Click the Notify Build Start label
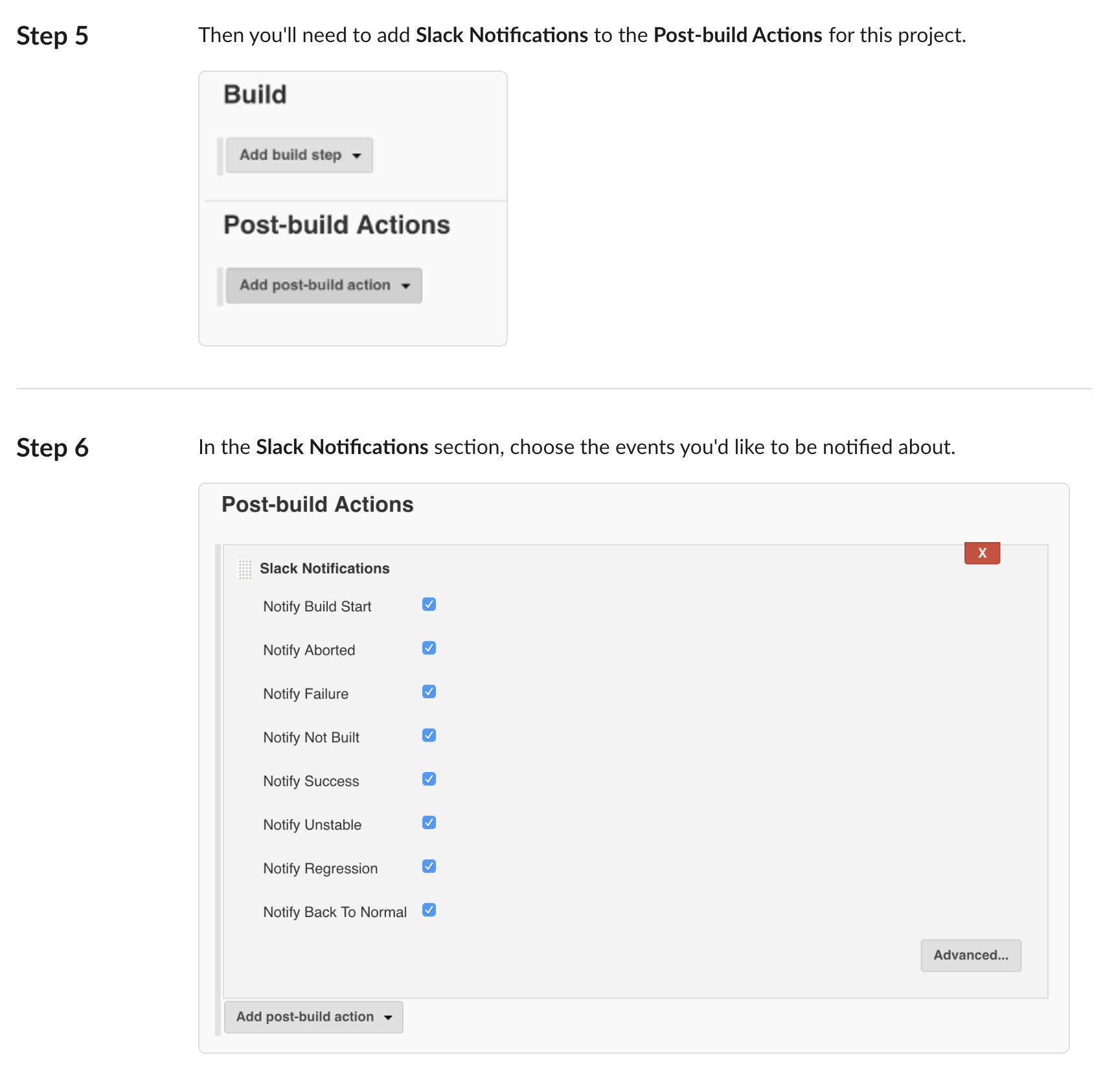This screenshot has height=1092, width=1114. pos(317,607)
